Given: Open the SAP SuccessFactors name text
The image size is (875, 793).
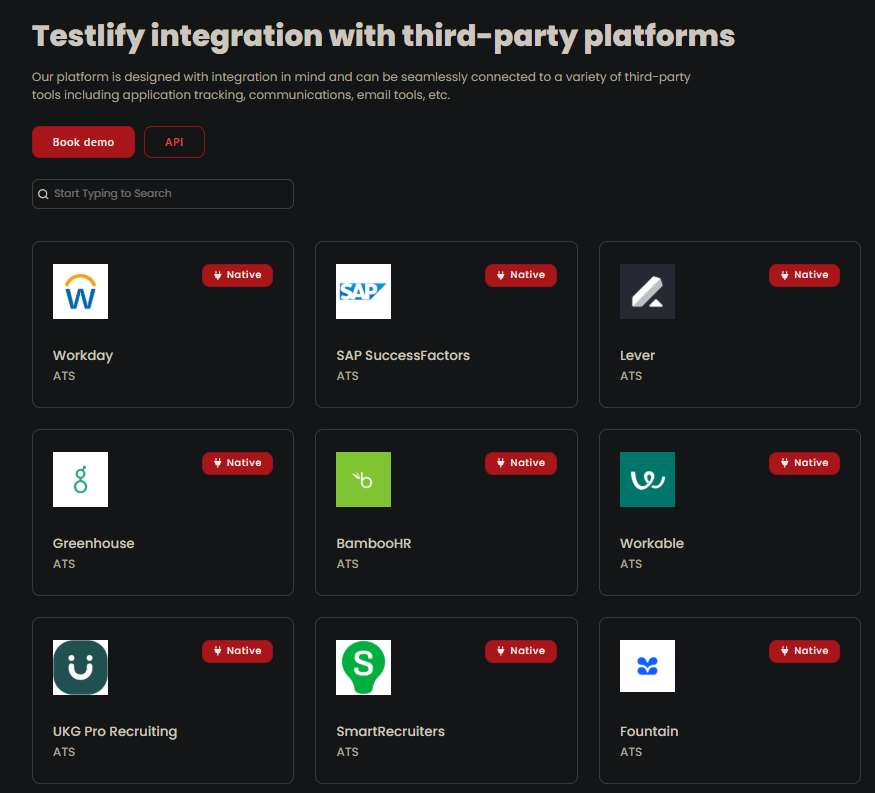Looking at the screenshot, I should click(403, 355).
